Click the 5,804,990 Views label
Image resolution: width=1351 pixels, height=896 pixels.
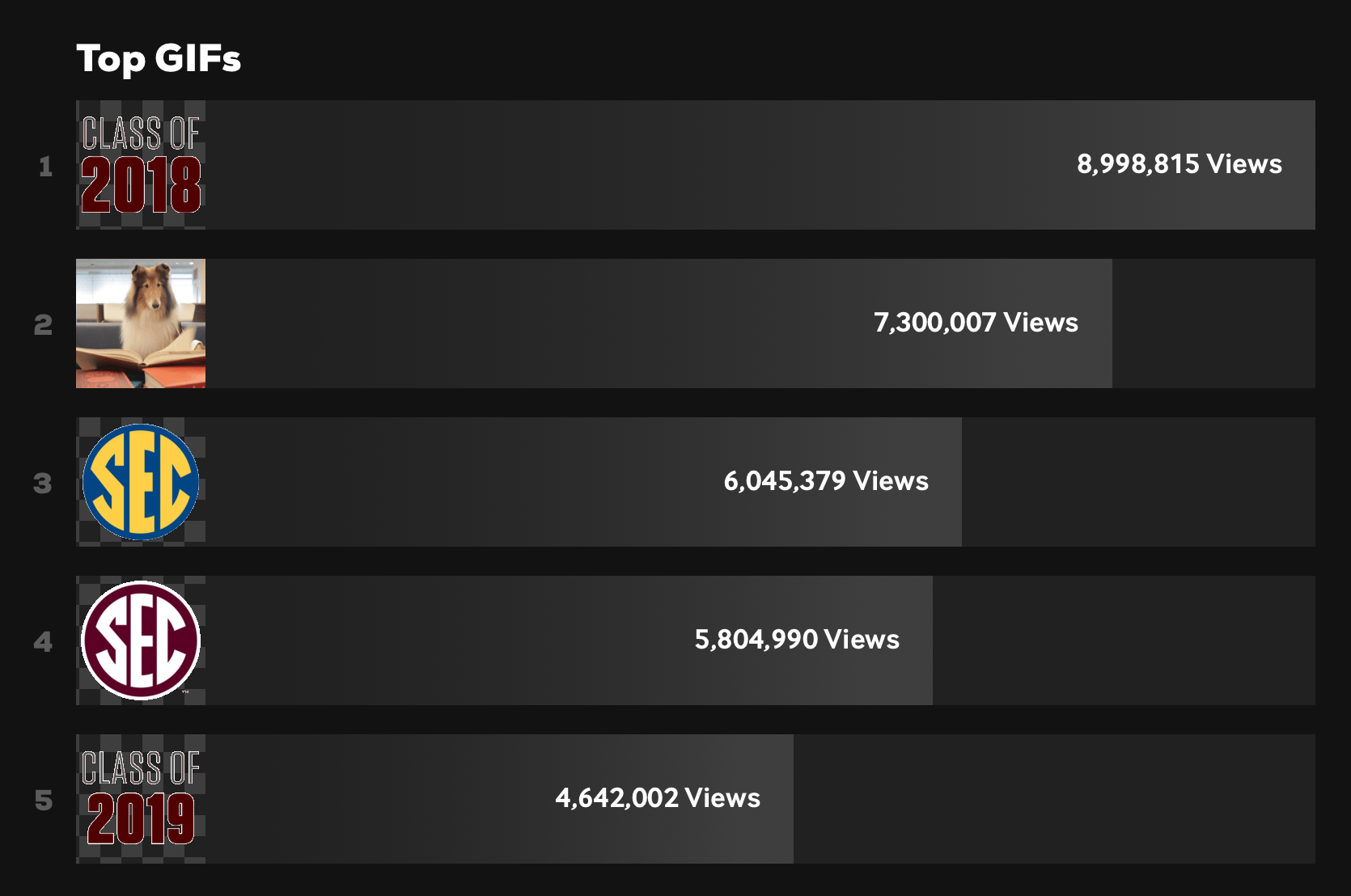[797, 640]
